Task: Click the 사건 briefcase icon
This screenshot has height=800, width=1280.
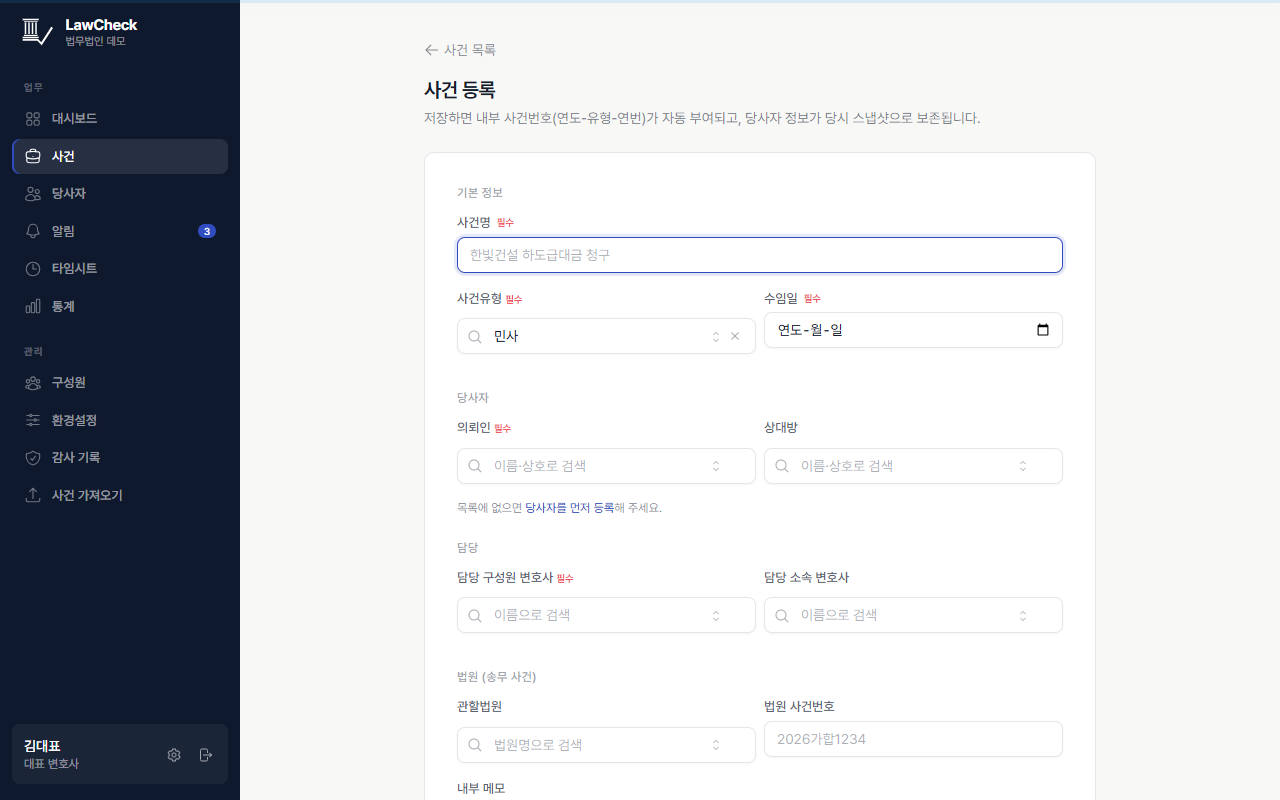Action: (33, 156)
